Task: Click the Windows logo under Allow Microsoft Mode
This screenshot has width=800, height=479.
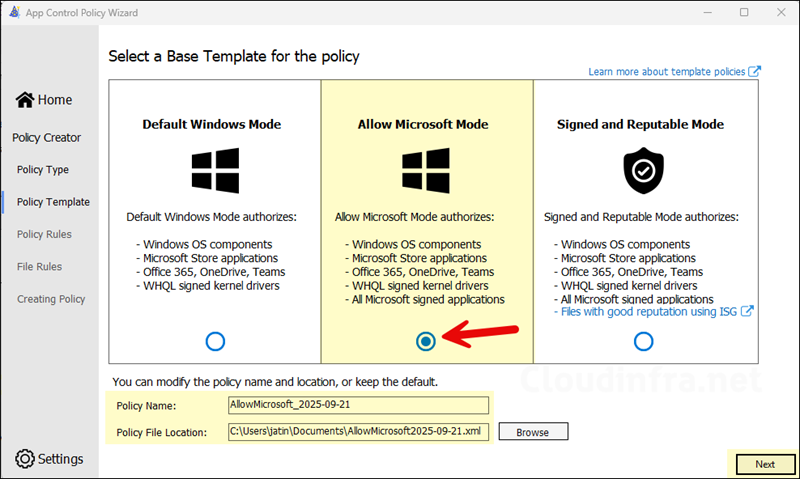Action: (426, 171)
